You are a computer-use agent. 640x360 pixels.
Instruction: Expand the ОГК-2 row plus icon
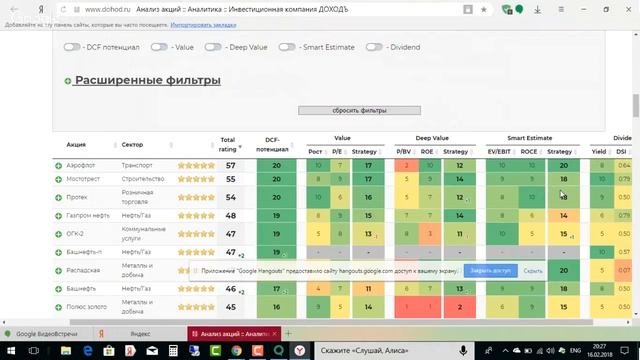58,234
